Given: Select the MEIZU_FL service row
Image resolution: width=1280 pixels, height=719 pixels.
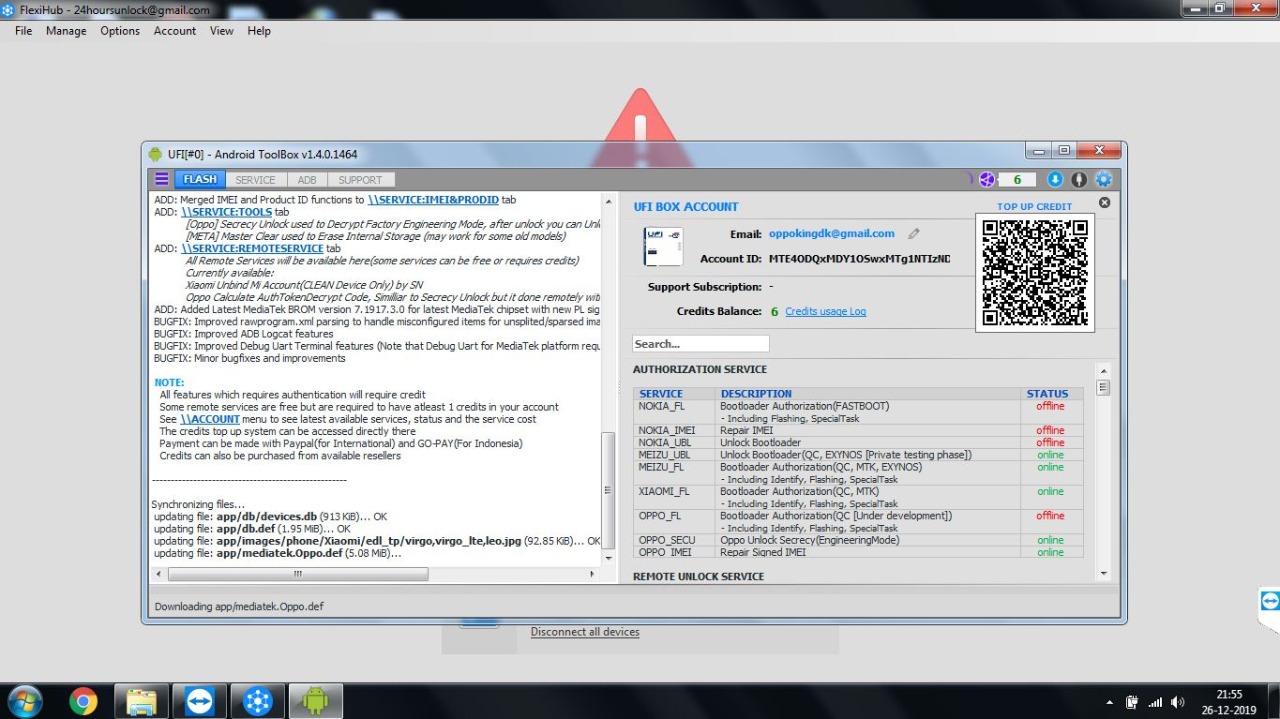Looking at the screenshot, I should 859,473.
